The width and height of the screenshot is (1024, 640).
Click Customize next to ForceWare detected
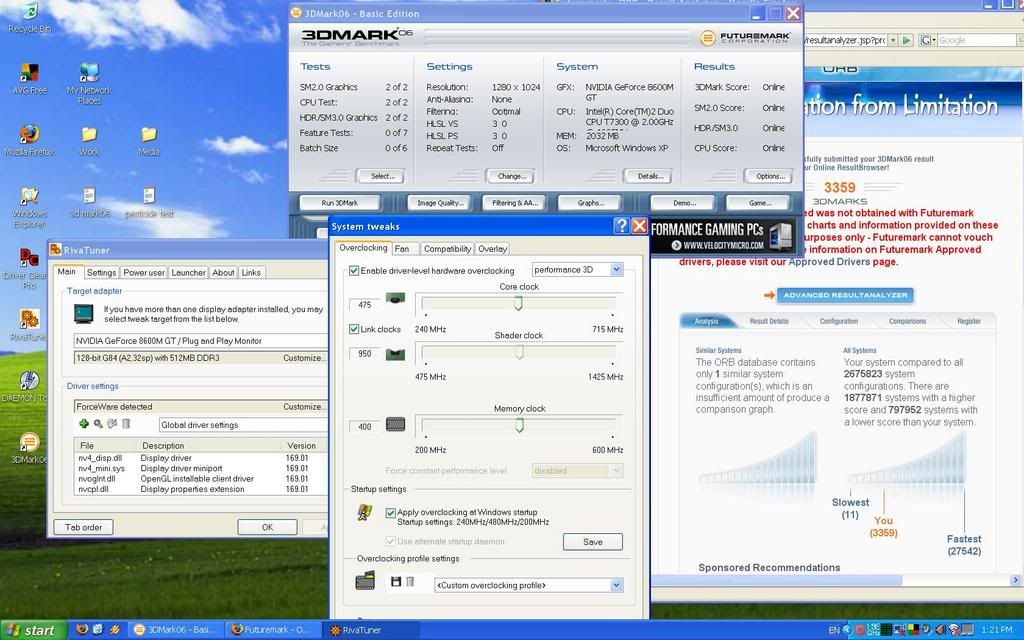point(303,407)
